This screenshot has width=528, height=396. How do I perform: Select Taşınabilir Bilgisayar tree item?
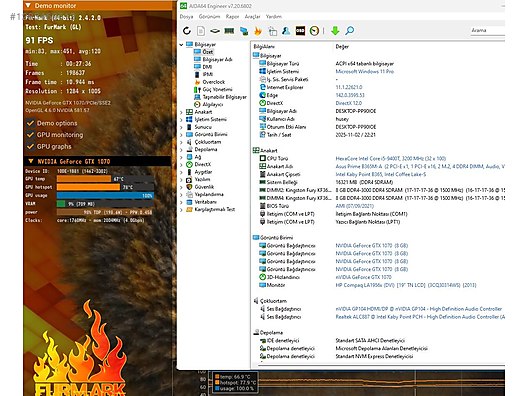[225, 97]
